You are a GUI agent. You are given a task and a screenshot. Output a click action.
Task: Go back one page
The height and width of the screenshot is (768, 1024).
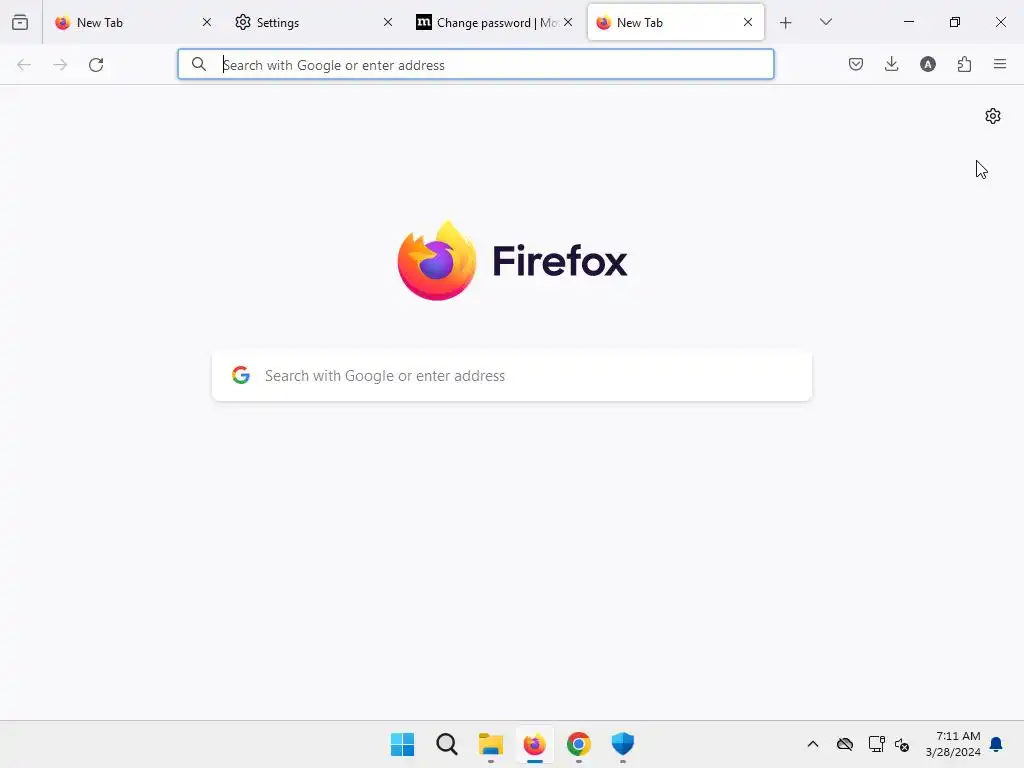pyautogui.click(x=24, y=65)
